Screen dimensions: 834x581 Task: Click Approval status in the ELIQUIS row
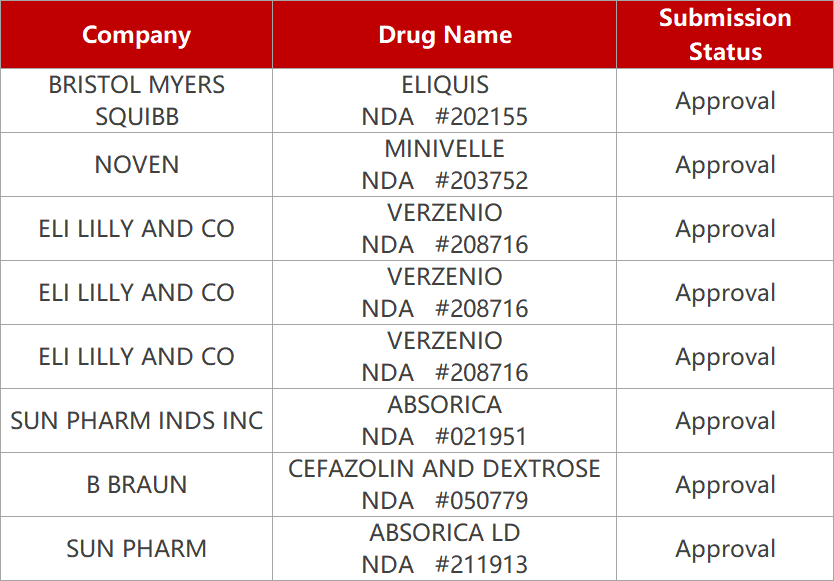pyautogui.click(x=725, y=101)
